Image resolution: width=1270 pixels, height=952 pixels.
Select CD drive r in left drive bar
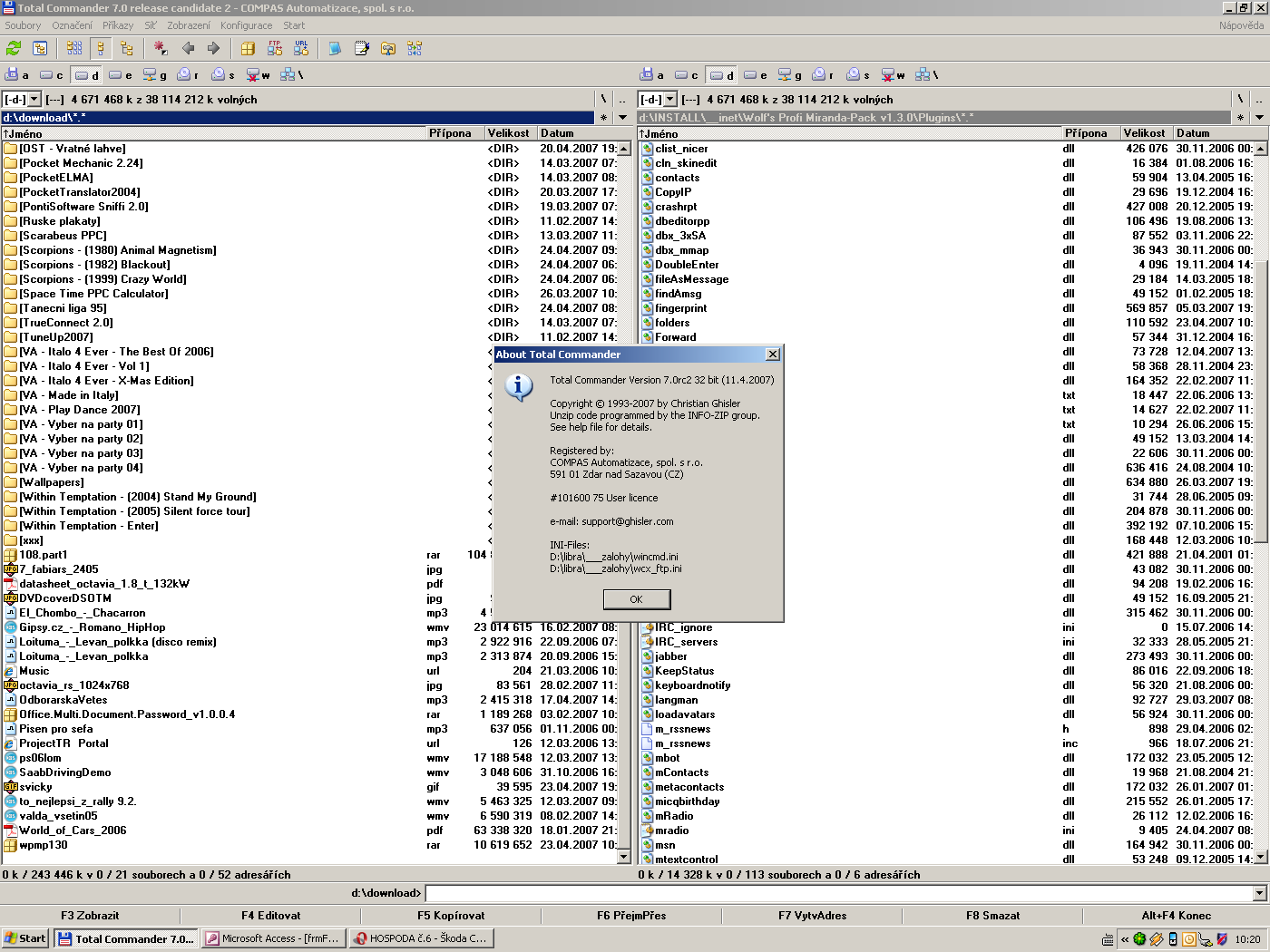point(189,75)
